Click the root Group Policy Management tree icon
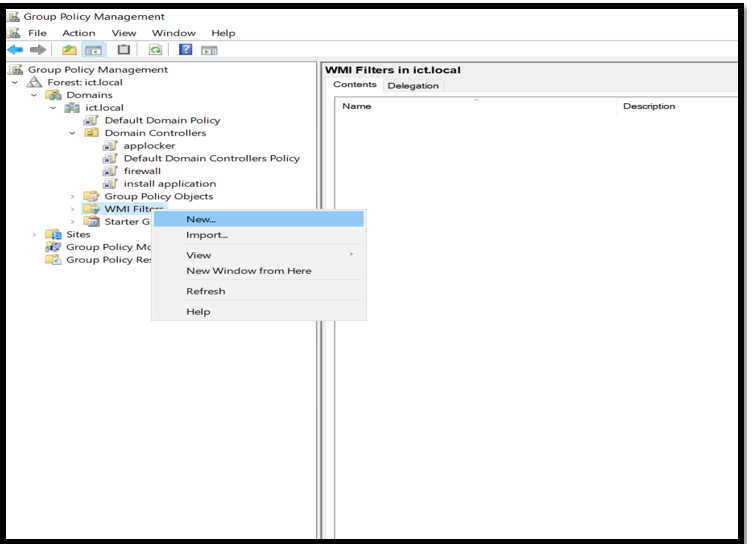752x548 pixels. pos(15,70)
